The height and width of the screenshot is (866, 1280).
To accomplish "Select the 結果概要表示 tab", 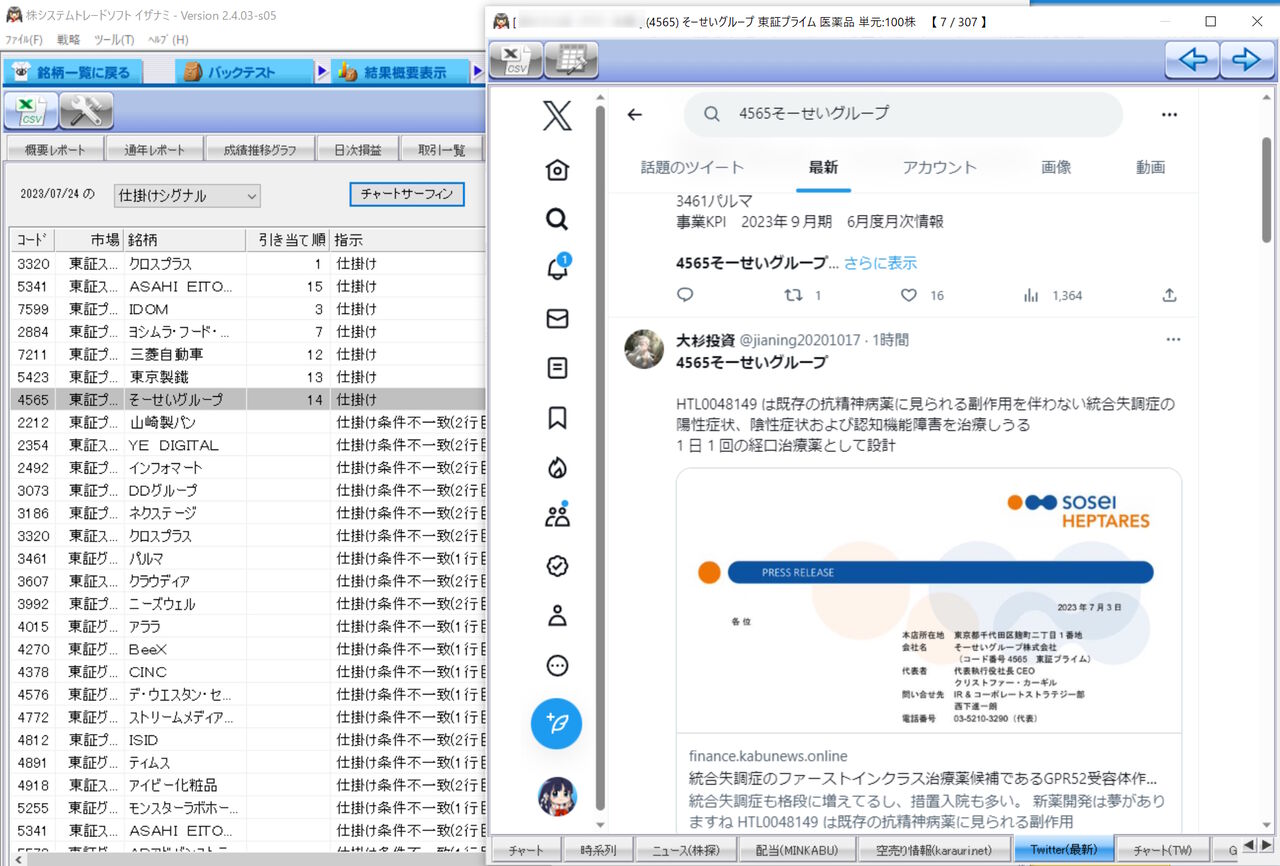I will click(x=400, y=72).
